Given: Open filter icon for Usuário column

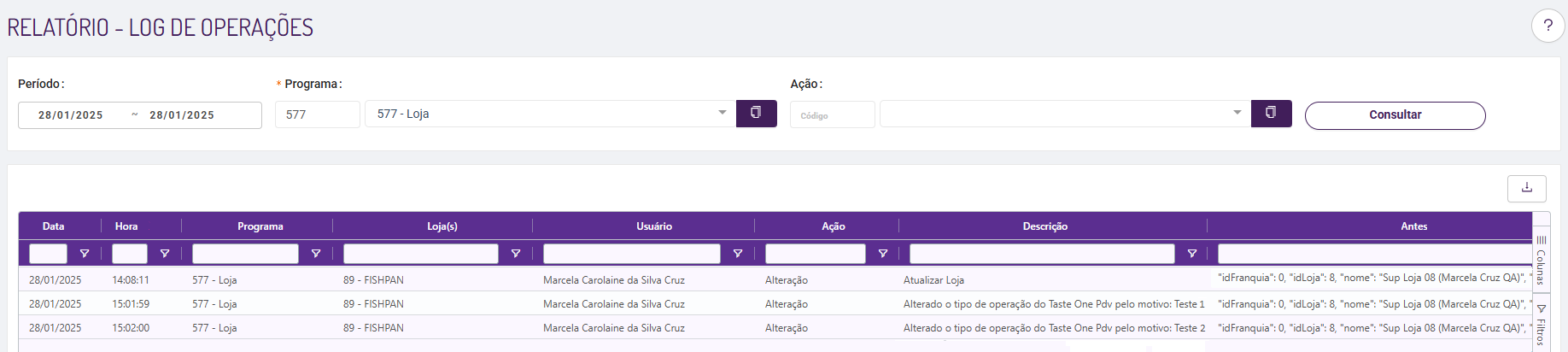Looking at the screenshot, I should pyautogui.click(x=738, y=254).
